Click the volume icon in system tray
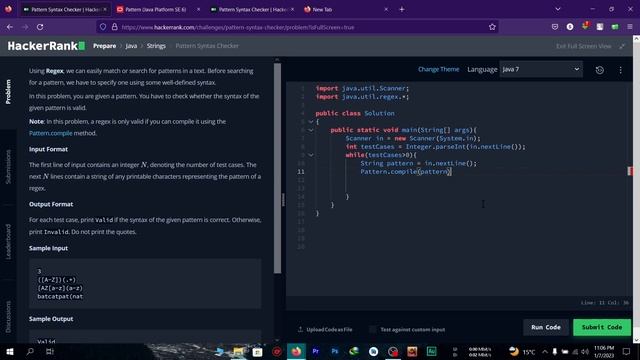Viewport: 640px width, 360px height. coord(585,351)
